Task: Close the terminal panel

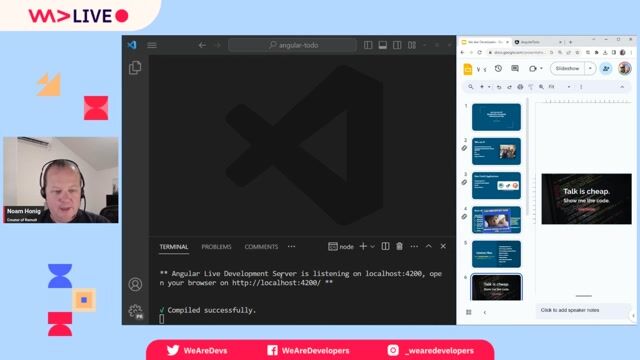Action: [x=443, y=246]
